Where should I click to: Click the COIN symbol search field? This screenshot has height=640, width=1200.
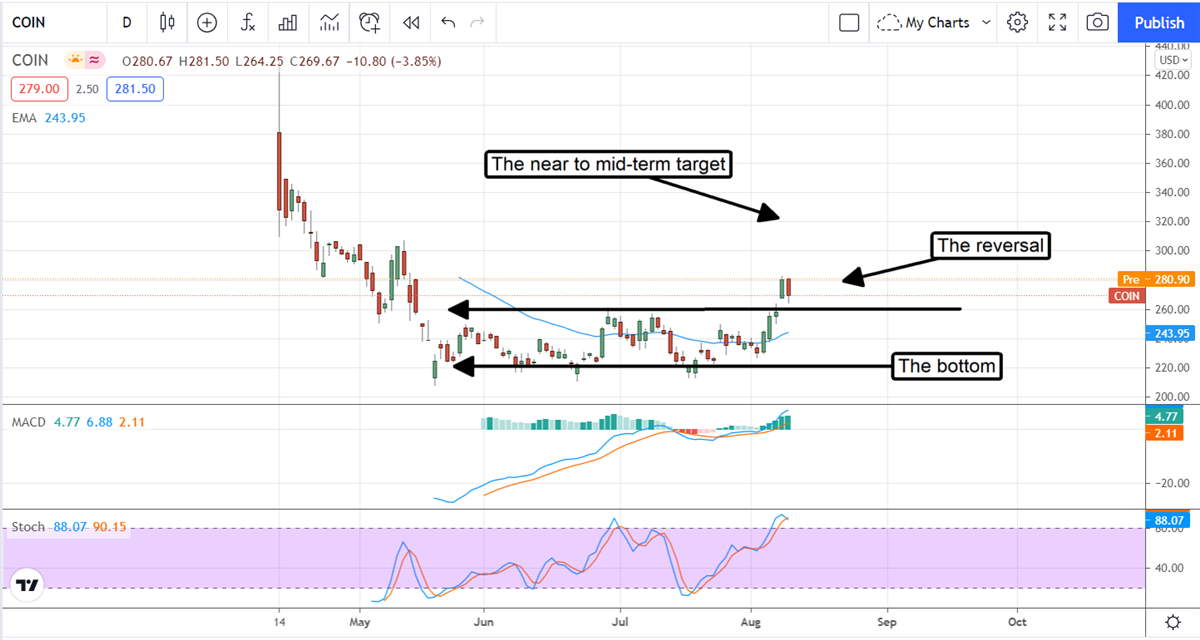50,22
